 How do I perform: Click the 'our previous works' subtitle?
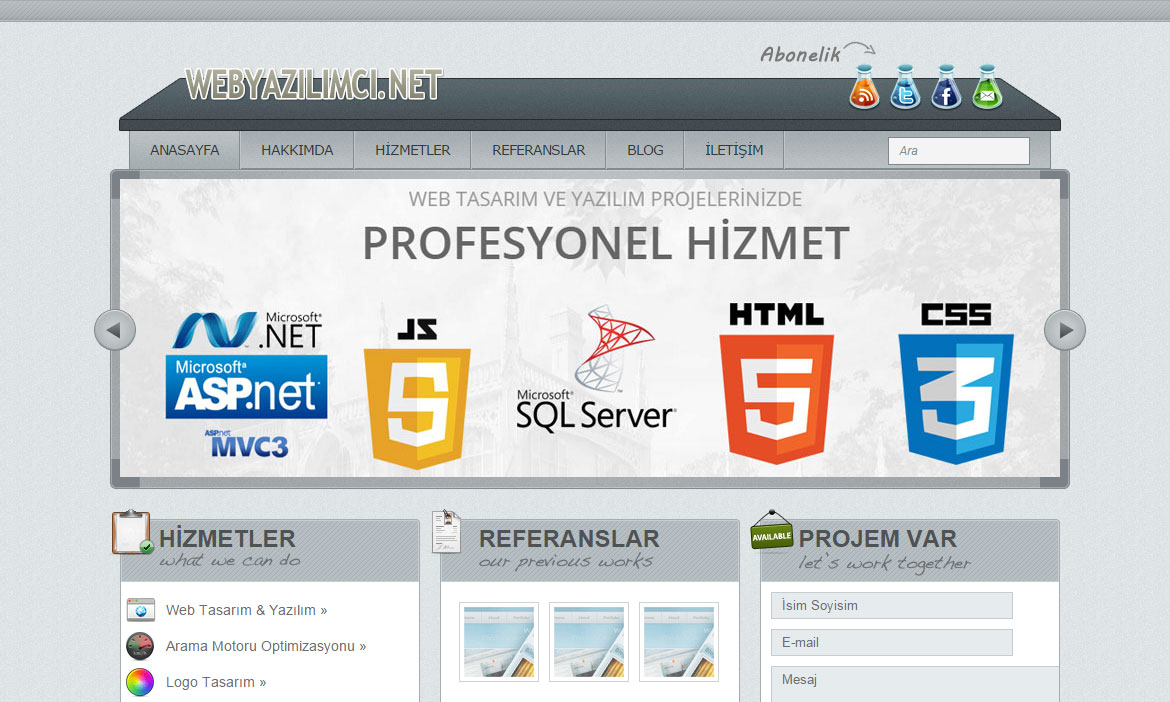566,562
